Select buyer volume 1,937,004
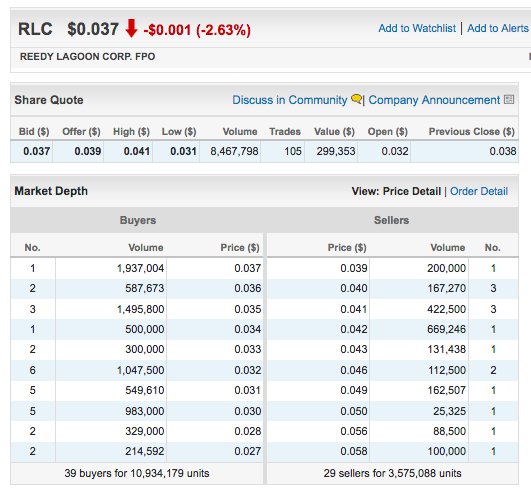Image resolution: width=531 pixels, height=500 pixels. (x=140, y=268)
